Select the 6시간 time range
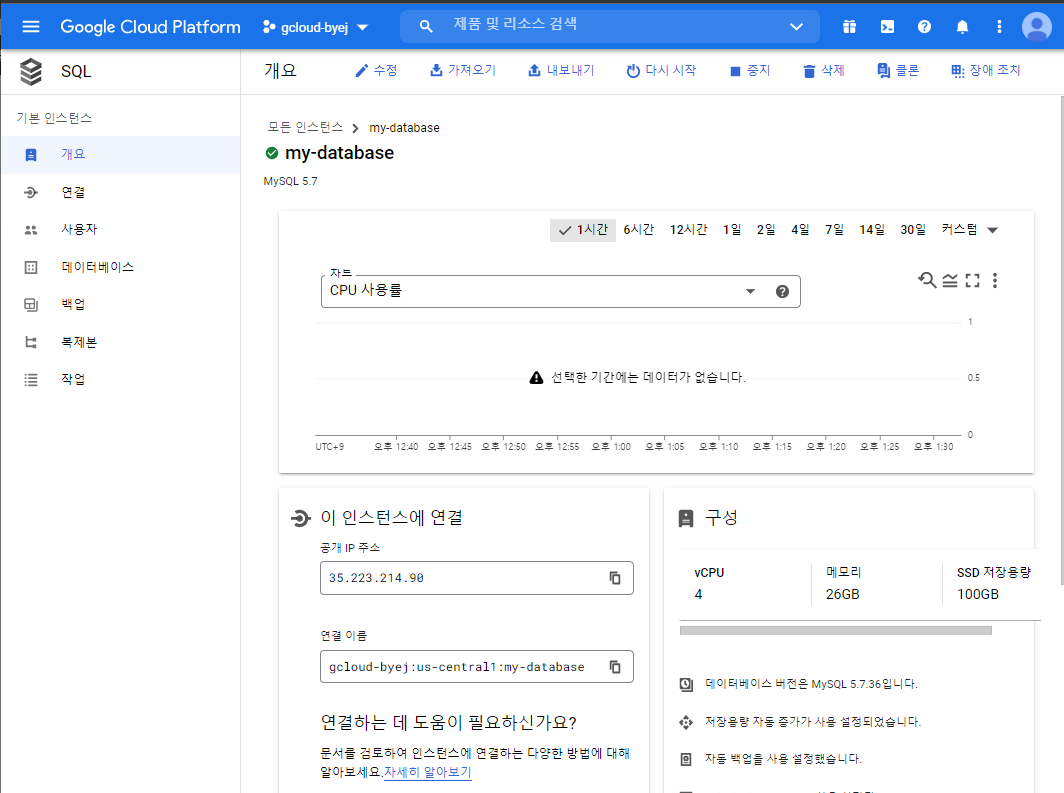This screenshot has width=1064, height=793. tap(639, 230)
